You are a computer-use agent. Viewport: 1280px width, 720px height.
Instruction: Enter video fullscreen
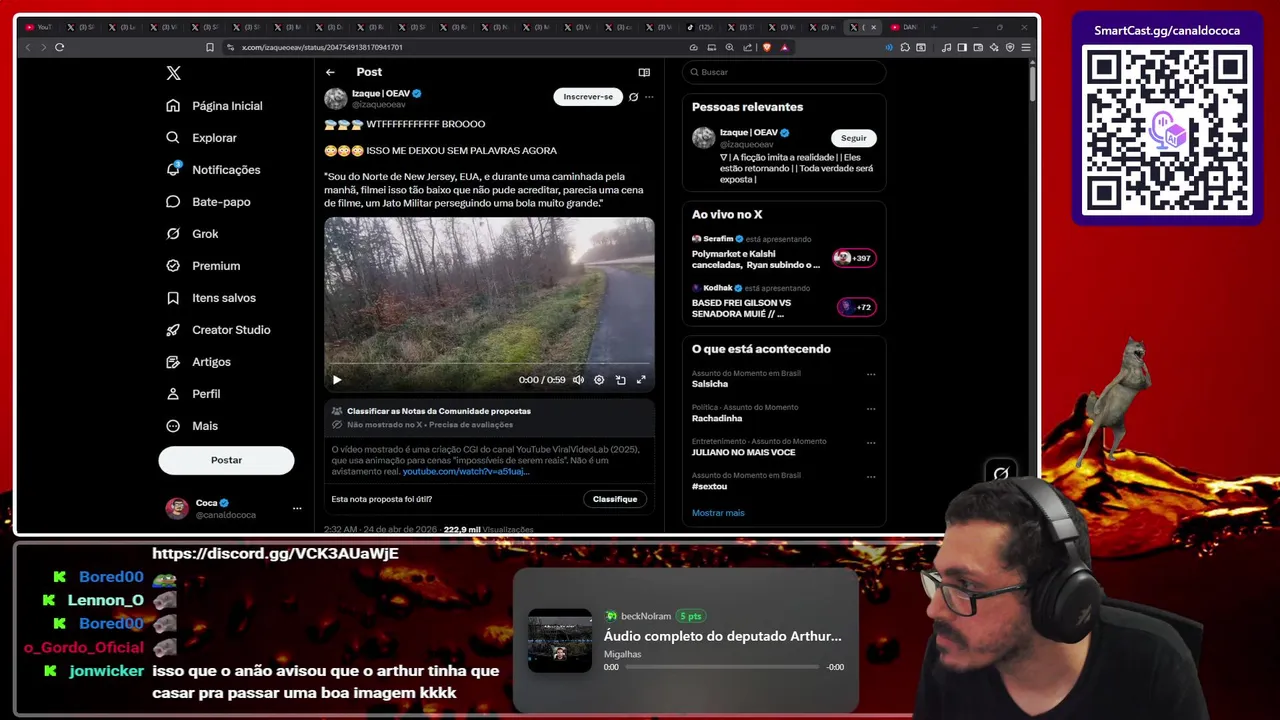click(x=641, y=380)
